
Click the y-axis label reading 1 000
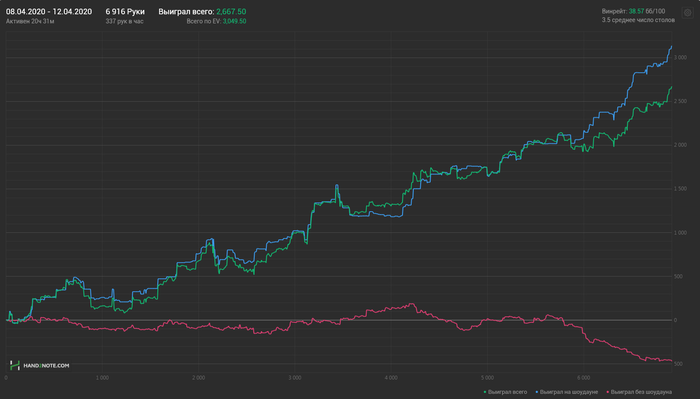[x=680, y=233]
